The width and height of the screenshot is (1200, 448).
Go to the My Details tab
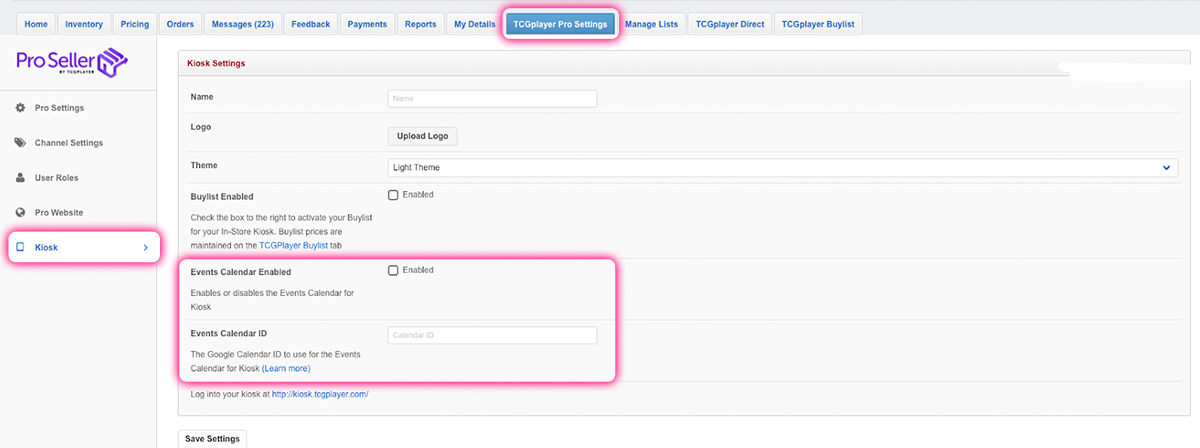[474, 24]
